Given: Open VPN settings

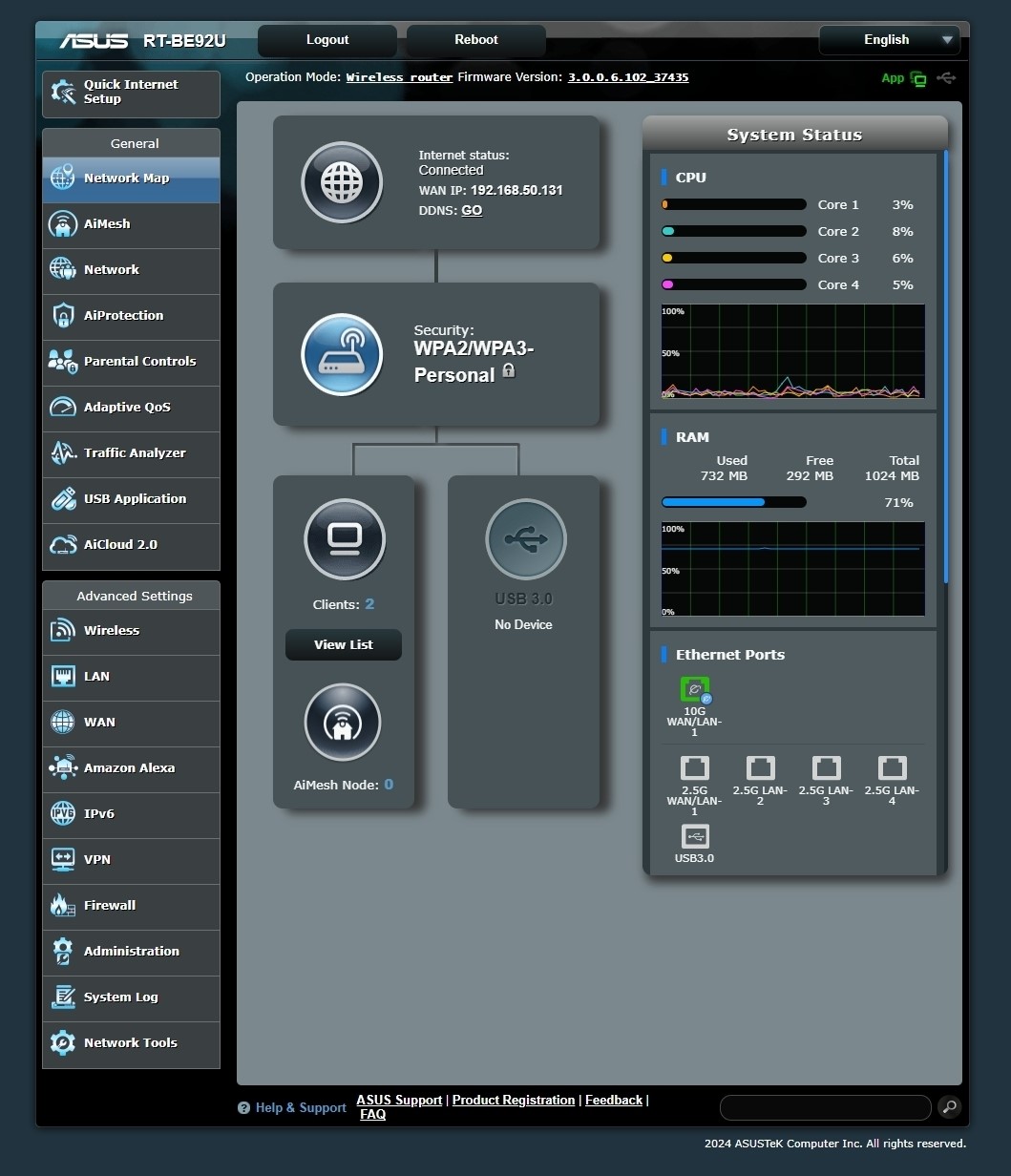Looking at the screenshot, I should (x=131, y=861).
